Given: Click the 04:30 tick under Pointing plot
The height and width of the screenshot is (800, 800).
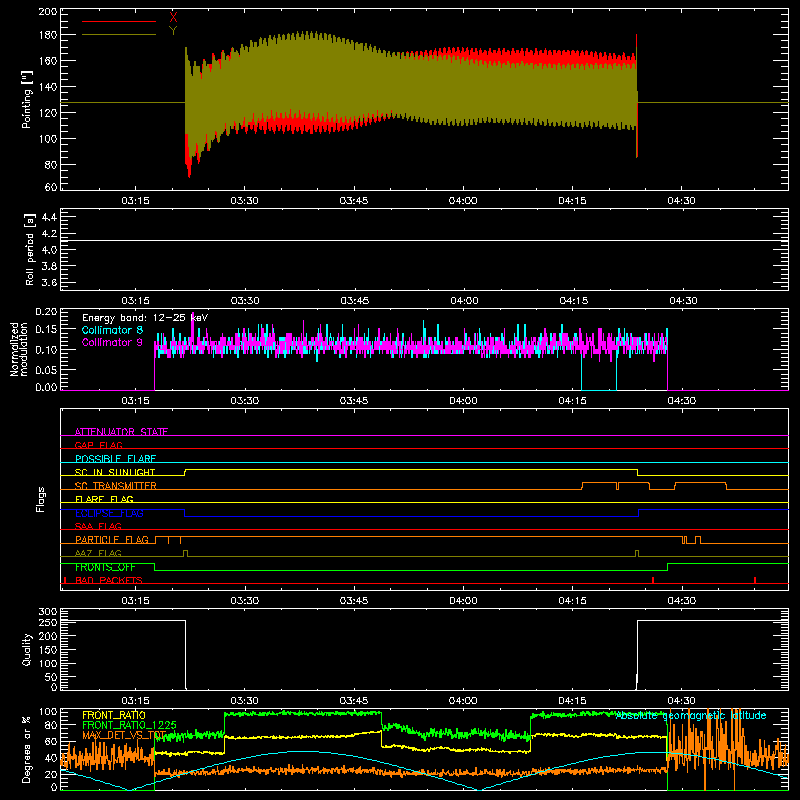Looking at the screenshot, I should [x=682, y=201].
